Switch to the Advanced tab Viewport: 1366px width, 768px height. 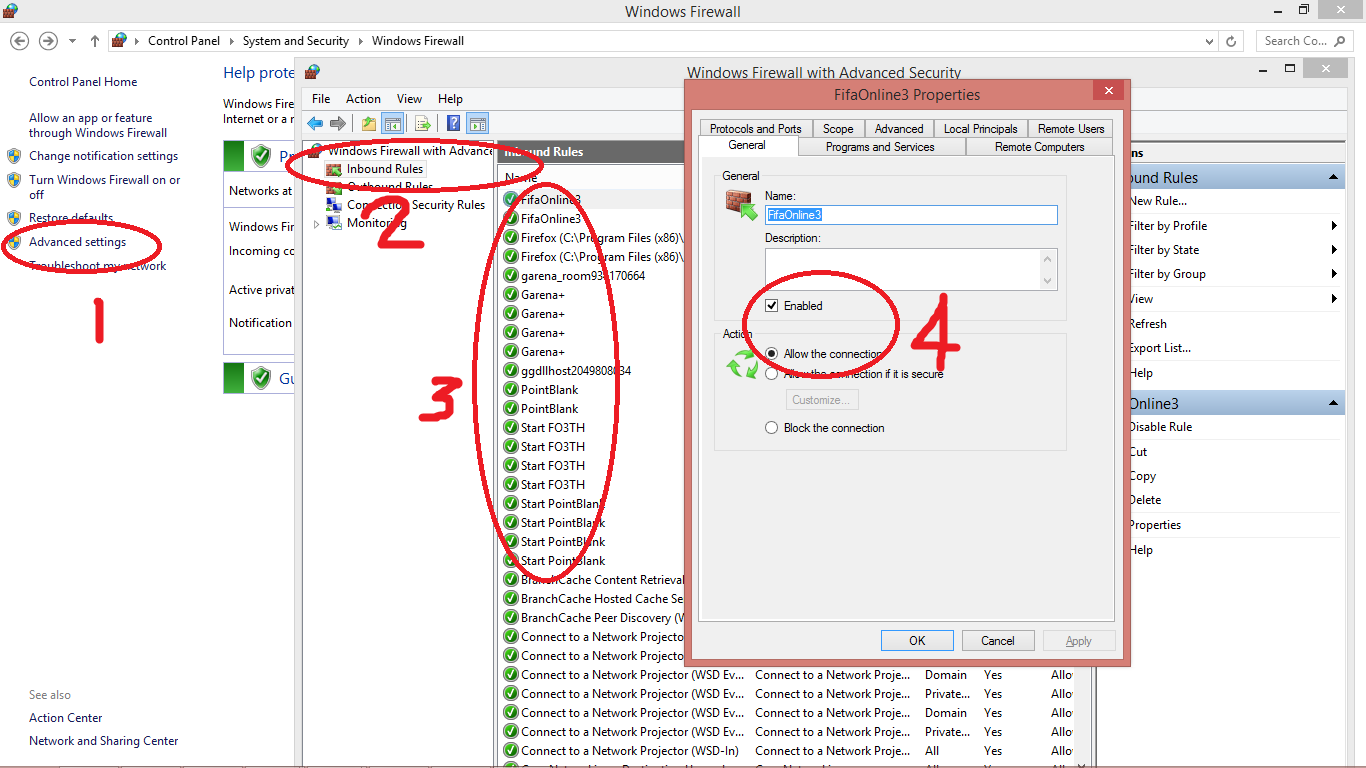[899, 129]
